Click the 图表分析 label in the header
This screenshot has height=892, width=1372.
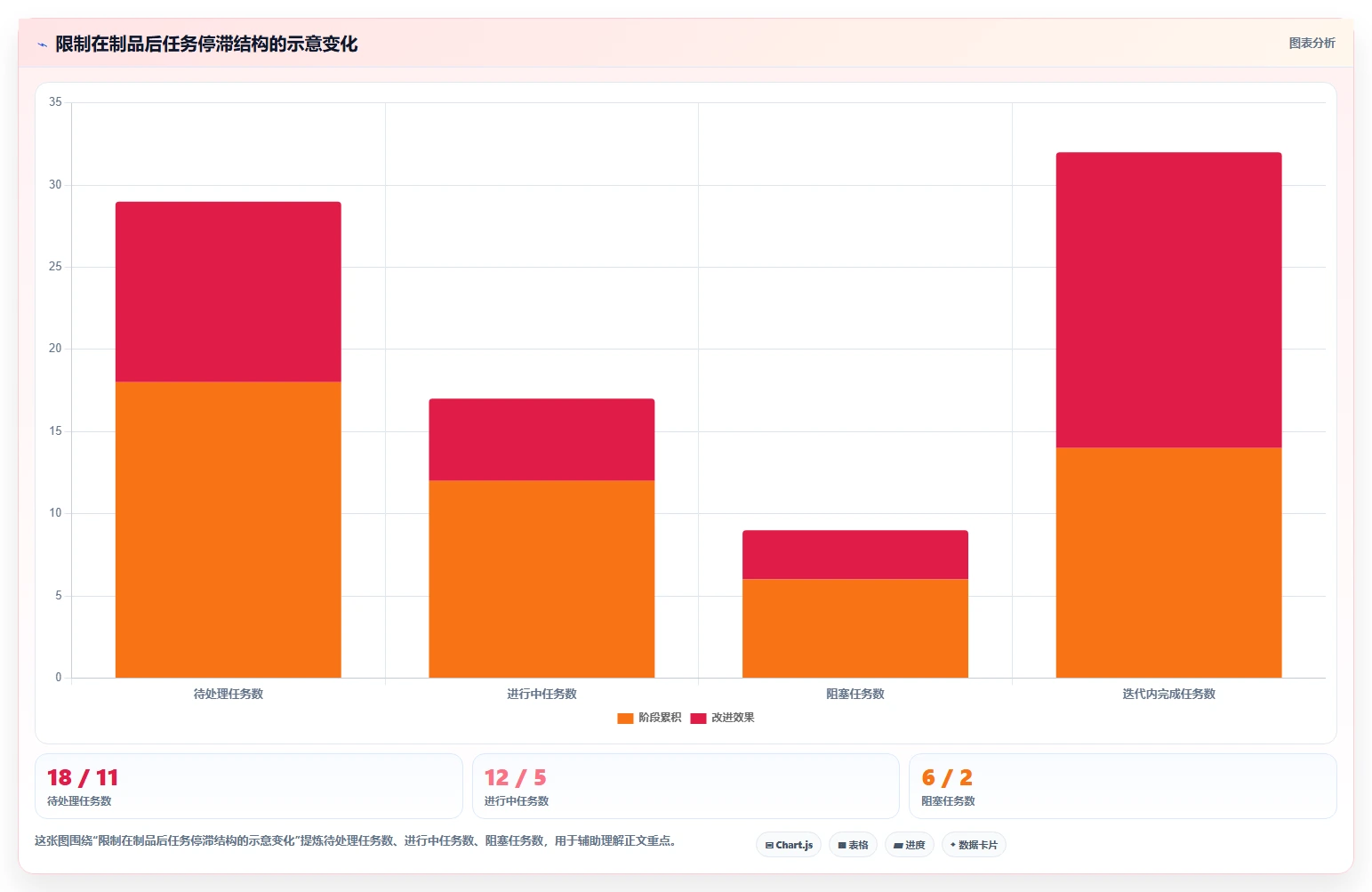pyautogui.click(x=1312, y=43)
